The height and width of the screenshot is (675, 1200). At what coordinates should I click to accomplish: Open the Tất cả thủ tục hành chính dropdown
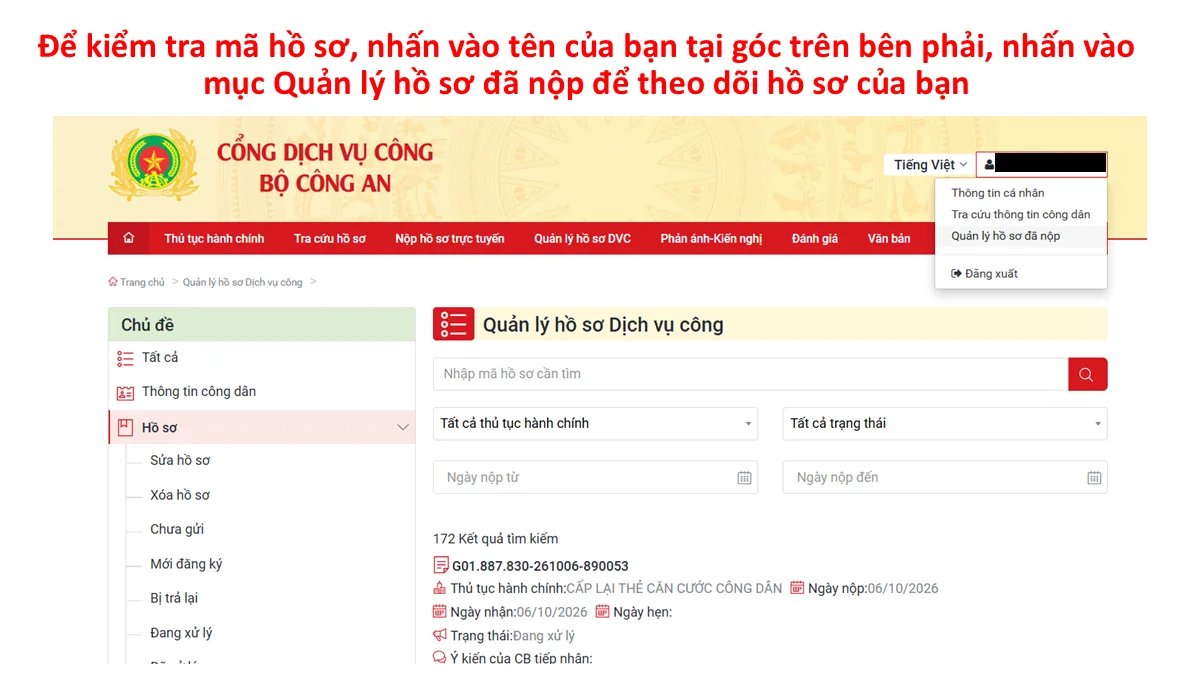pyautogui.click(x=595, y=424)
